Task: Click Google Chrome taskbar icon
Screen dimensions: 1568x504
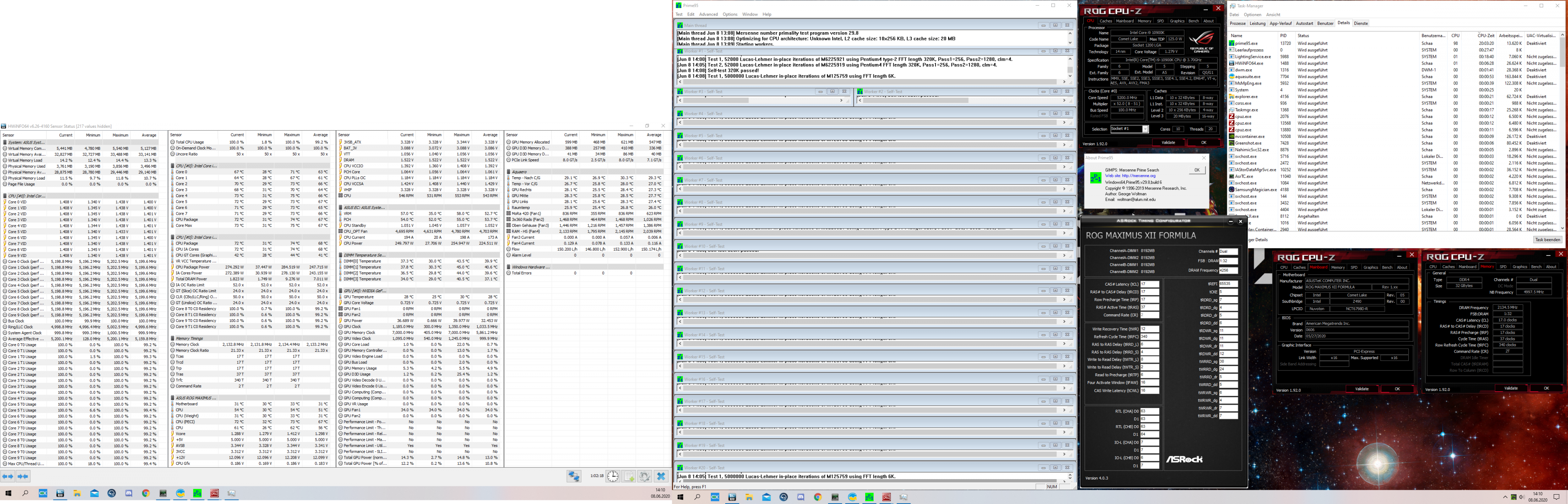Action: pyautogui.click(x=145, y=494)
